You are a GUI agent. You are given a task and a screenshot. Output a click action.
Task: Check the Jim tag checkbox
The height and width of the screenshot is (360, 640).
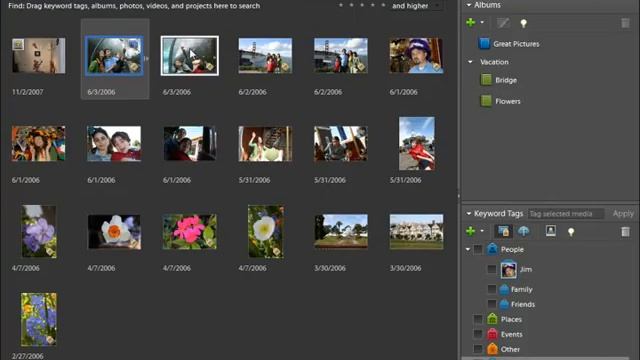[492, 269]
